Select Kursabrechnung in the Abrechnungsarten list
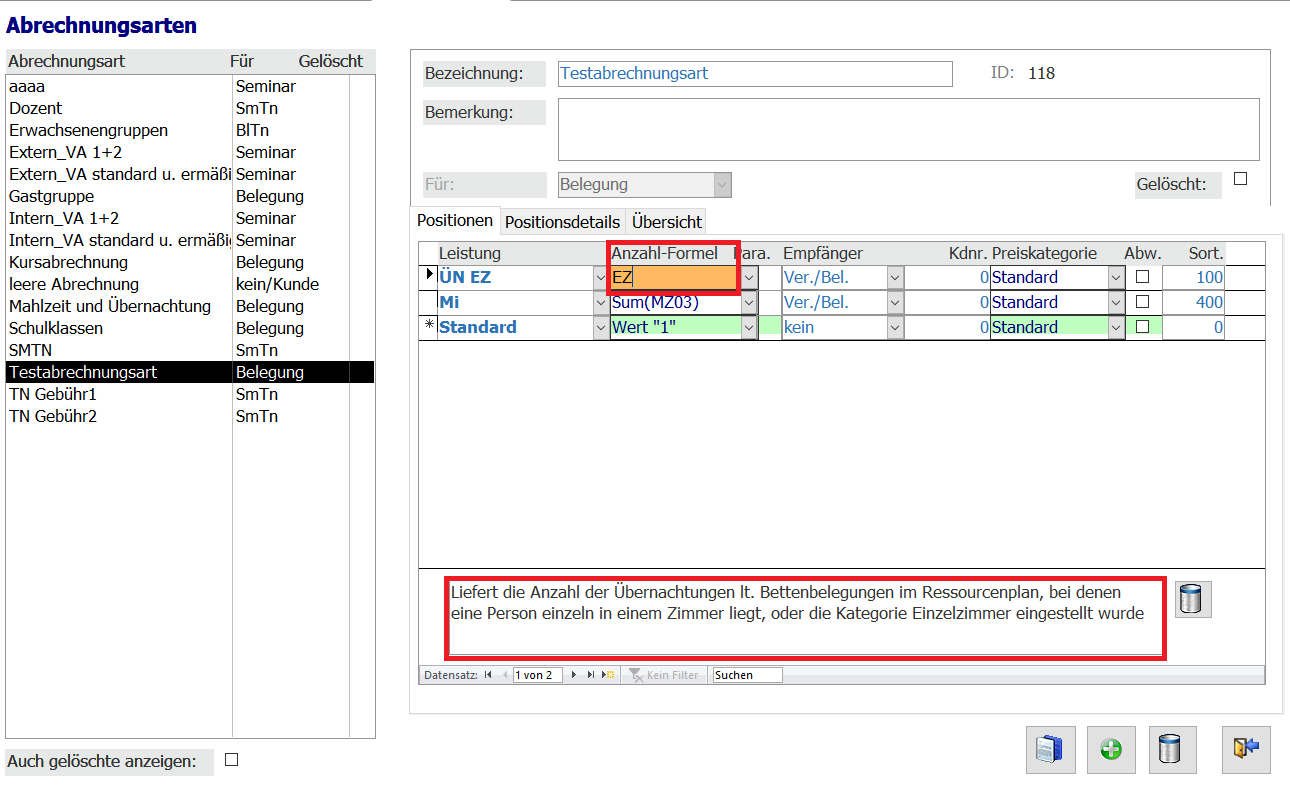1290x800 pixels. tap(68, 262)
